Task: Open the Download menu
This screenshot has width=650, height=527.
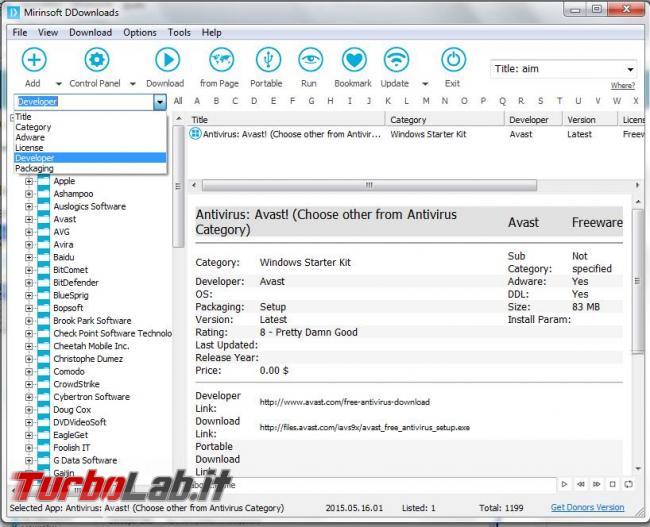Action: 90,32
